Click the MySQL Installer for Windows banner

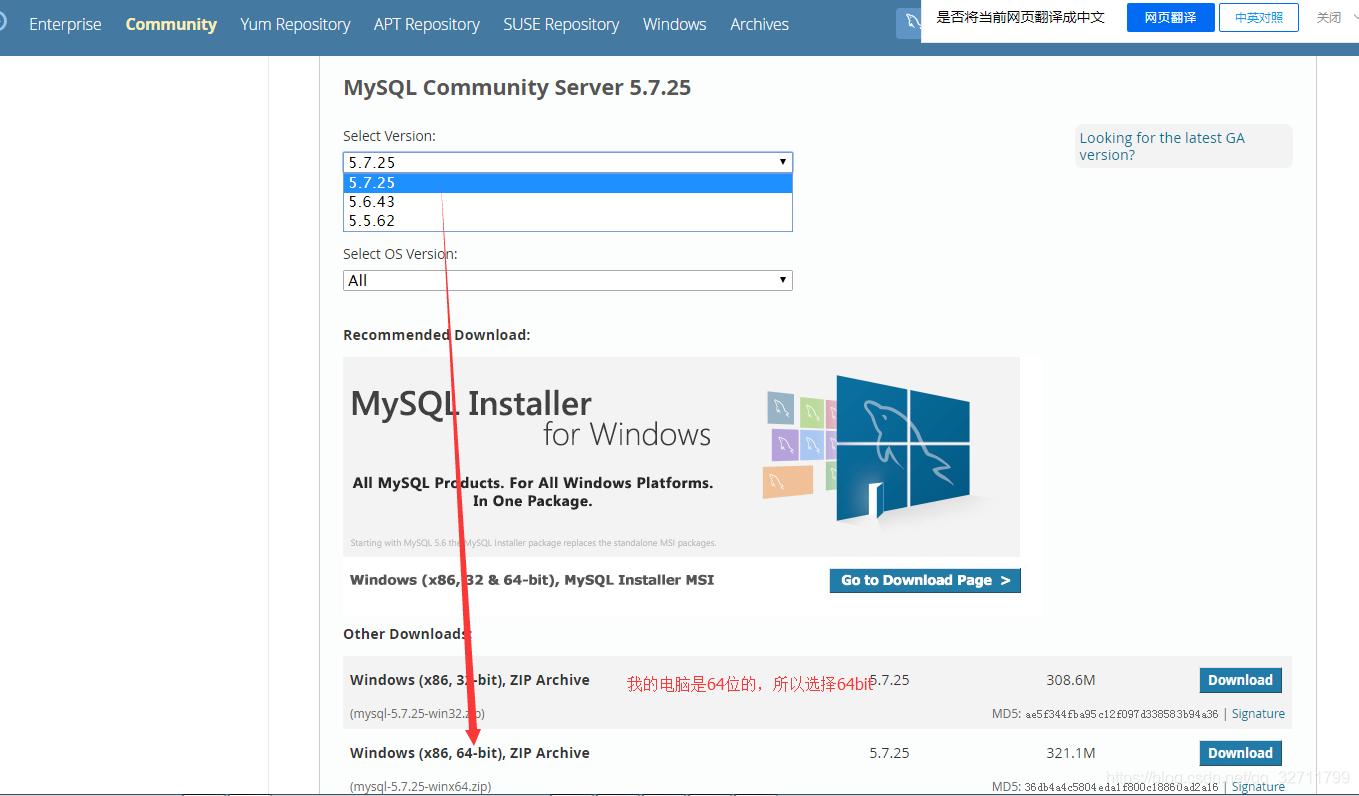click(x=681, y=456)
